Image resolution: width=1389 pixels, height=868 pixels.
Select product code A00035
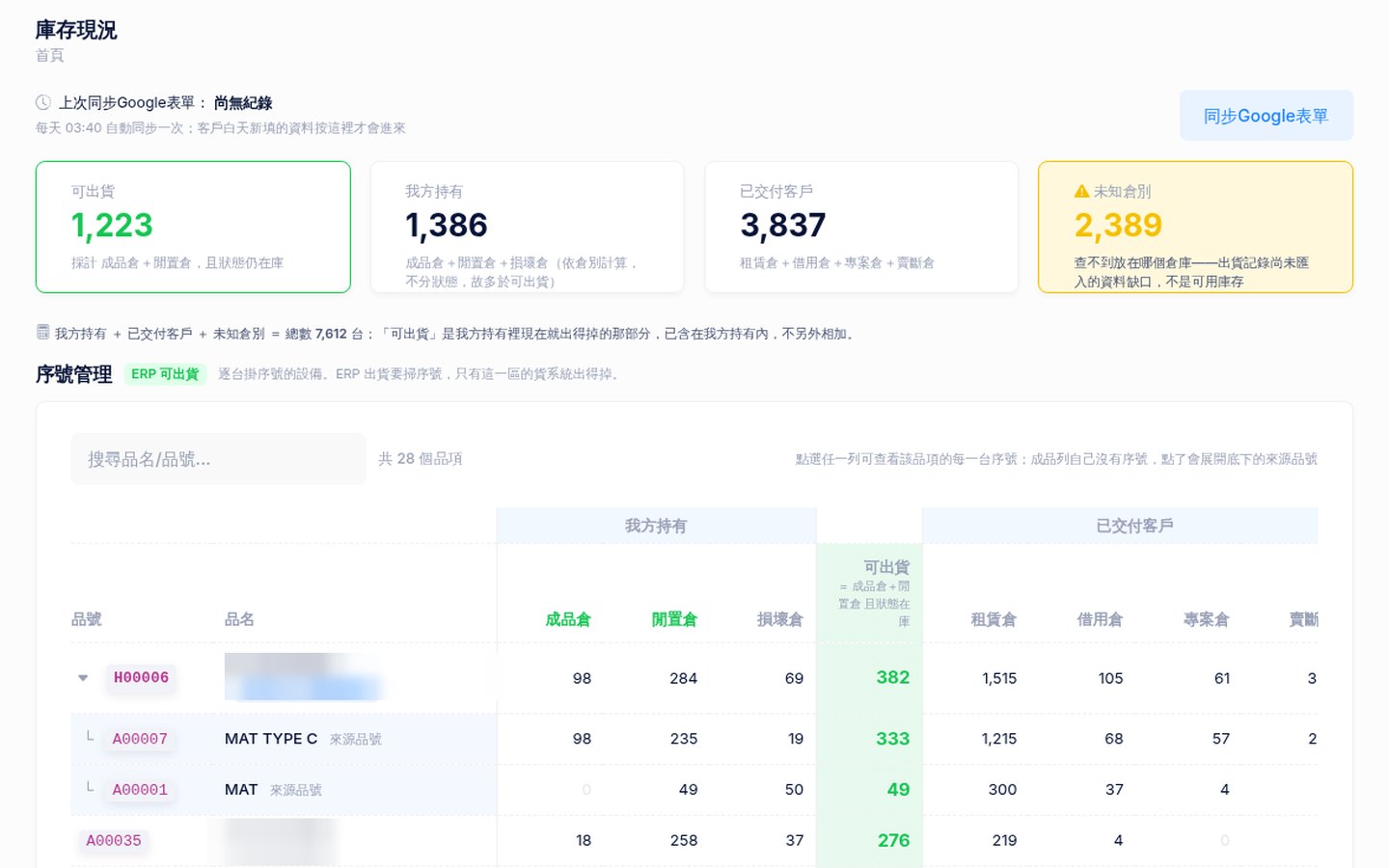click(x=114, y=841)
